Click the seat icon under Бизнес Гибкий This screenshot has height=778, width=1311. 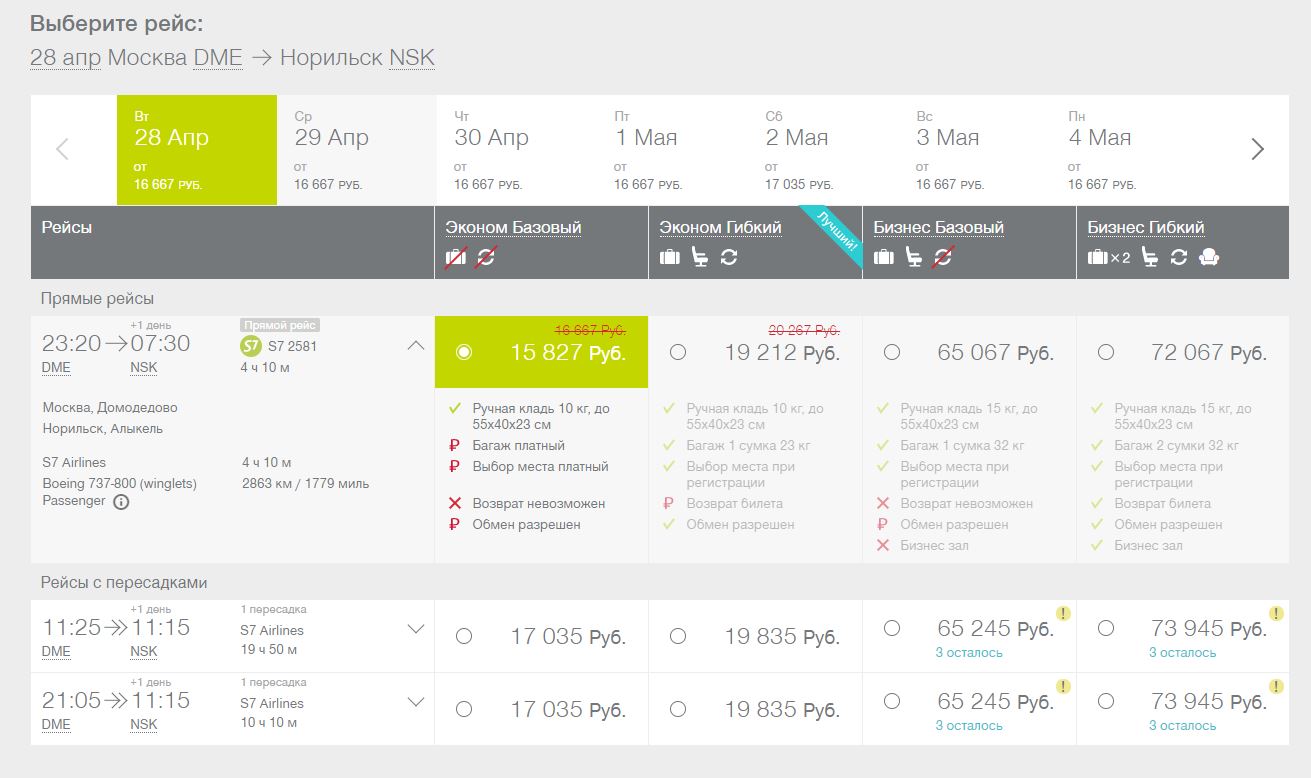point(1150,257)
